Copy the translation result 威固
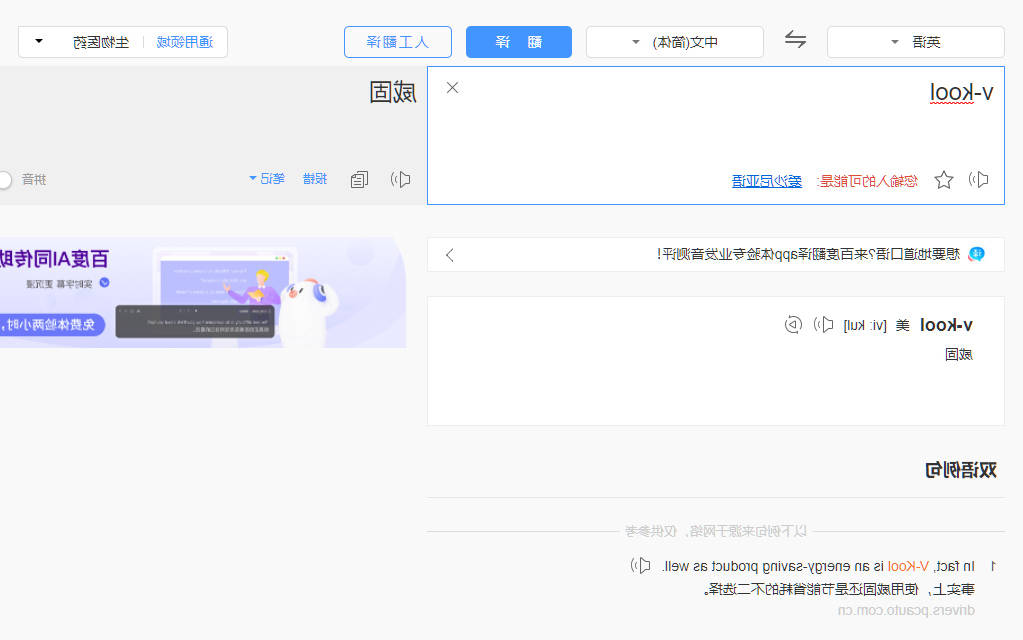The image size is (1023, 640). (x=359, y=179)
